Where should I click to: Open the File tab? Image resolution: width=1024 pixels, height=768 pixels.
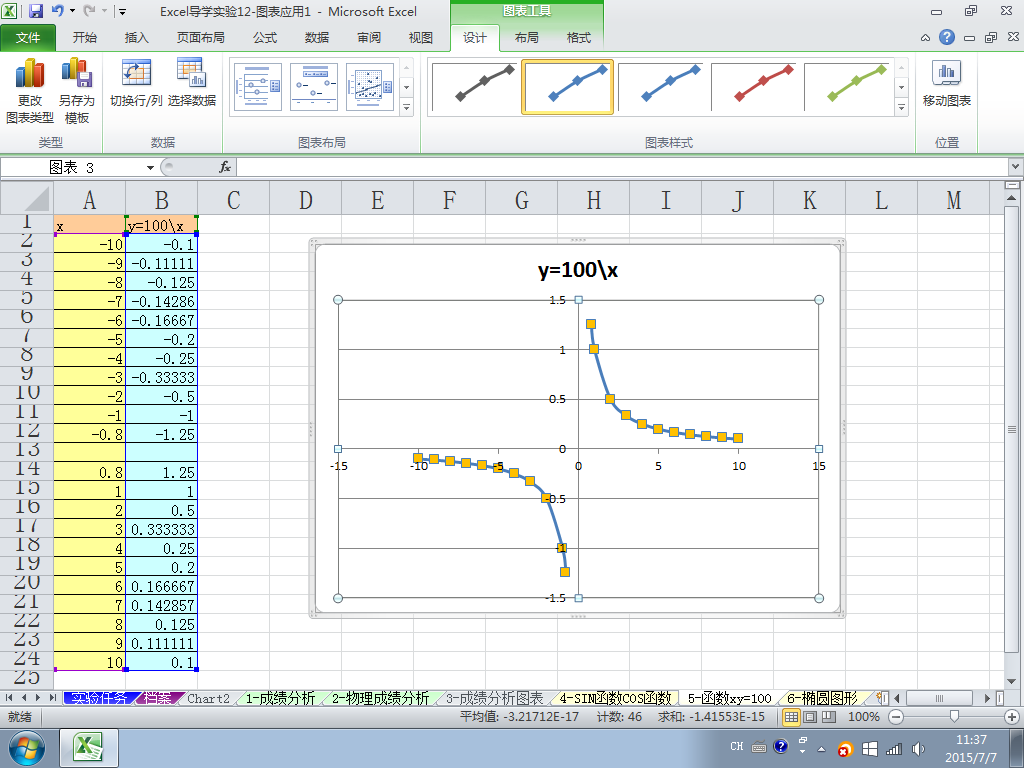[27, 37]
